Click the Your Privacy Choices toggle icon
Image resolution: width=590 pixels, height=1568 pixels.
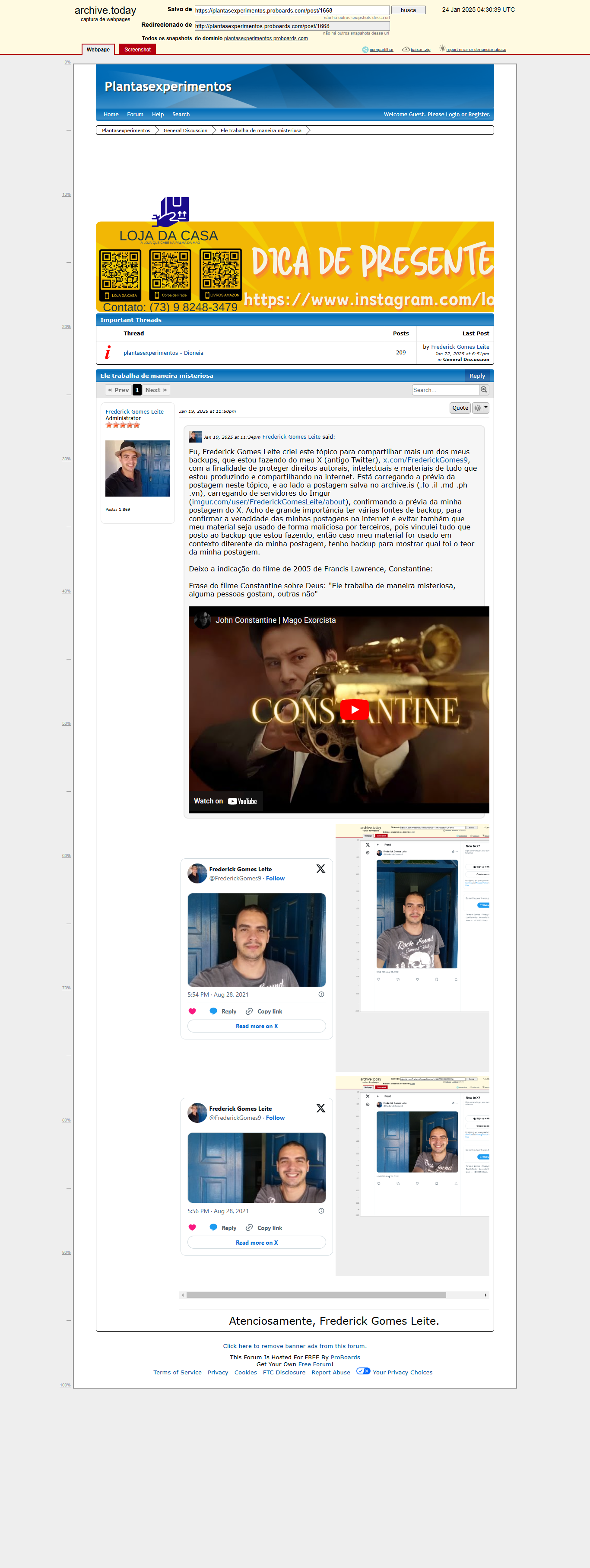363,1371
